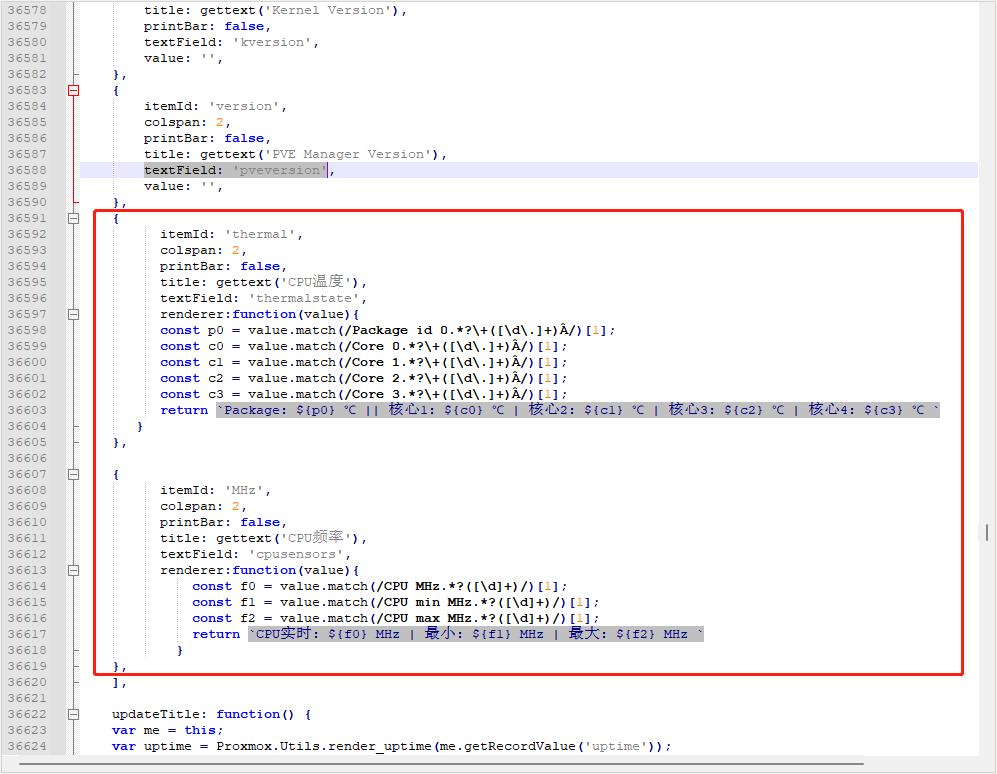The height and width of the screenshot is (774, 997).
Task: Click line number 36578 in the gutter
Action: pos(27,10)
